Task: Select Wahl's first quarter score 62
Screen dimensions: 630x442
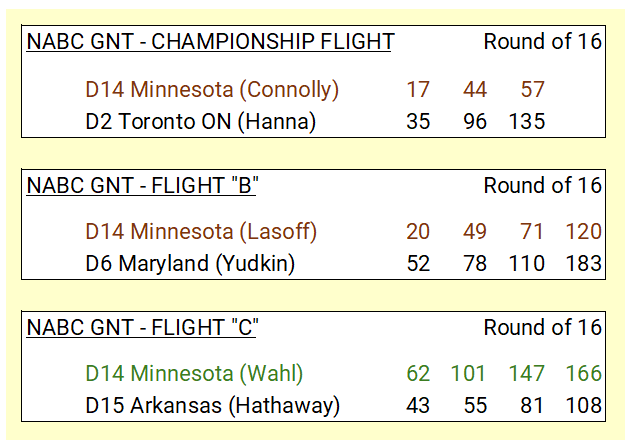Action: (x=418, y=374)
